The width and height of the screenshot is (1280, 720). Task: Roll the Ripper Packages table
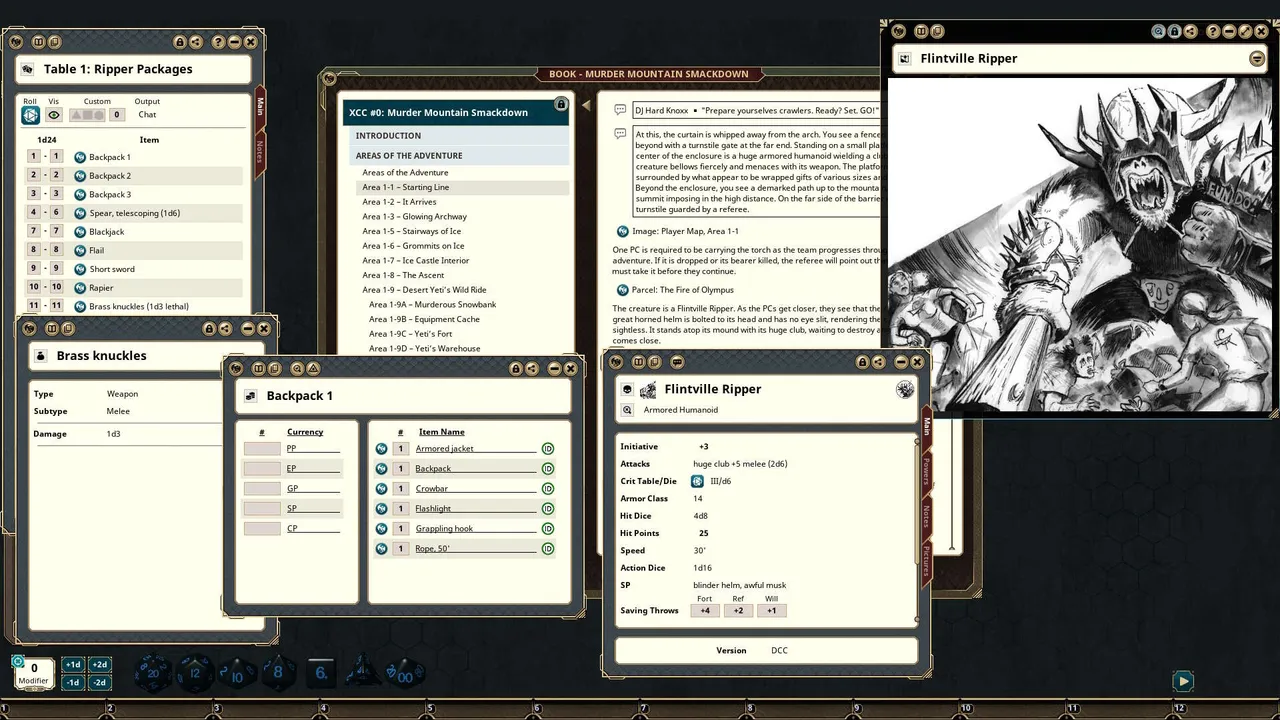coord(30,115)
